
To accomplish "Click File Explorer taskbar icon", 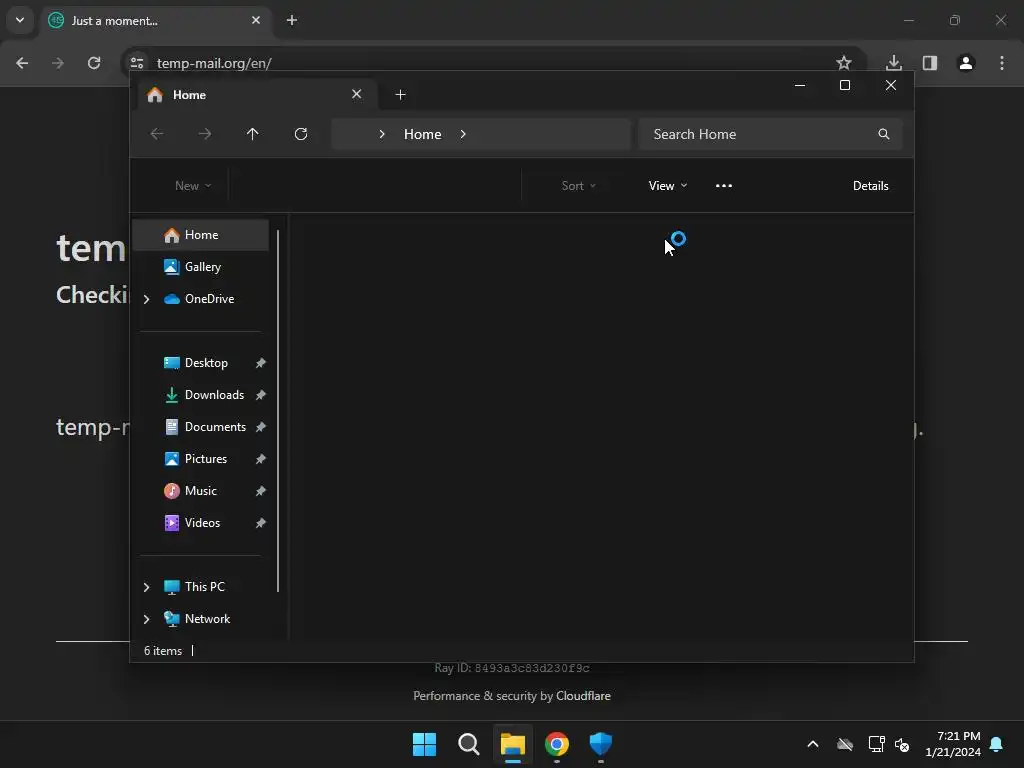I will 513,744.
